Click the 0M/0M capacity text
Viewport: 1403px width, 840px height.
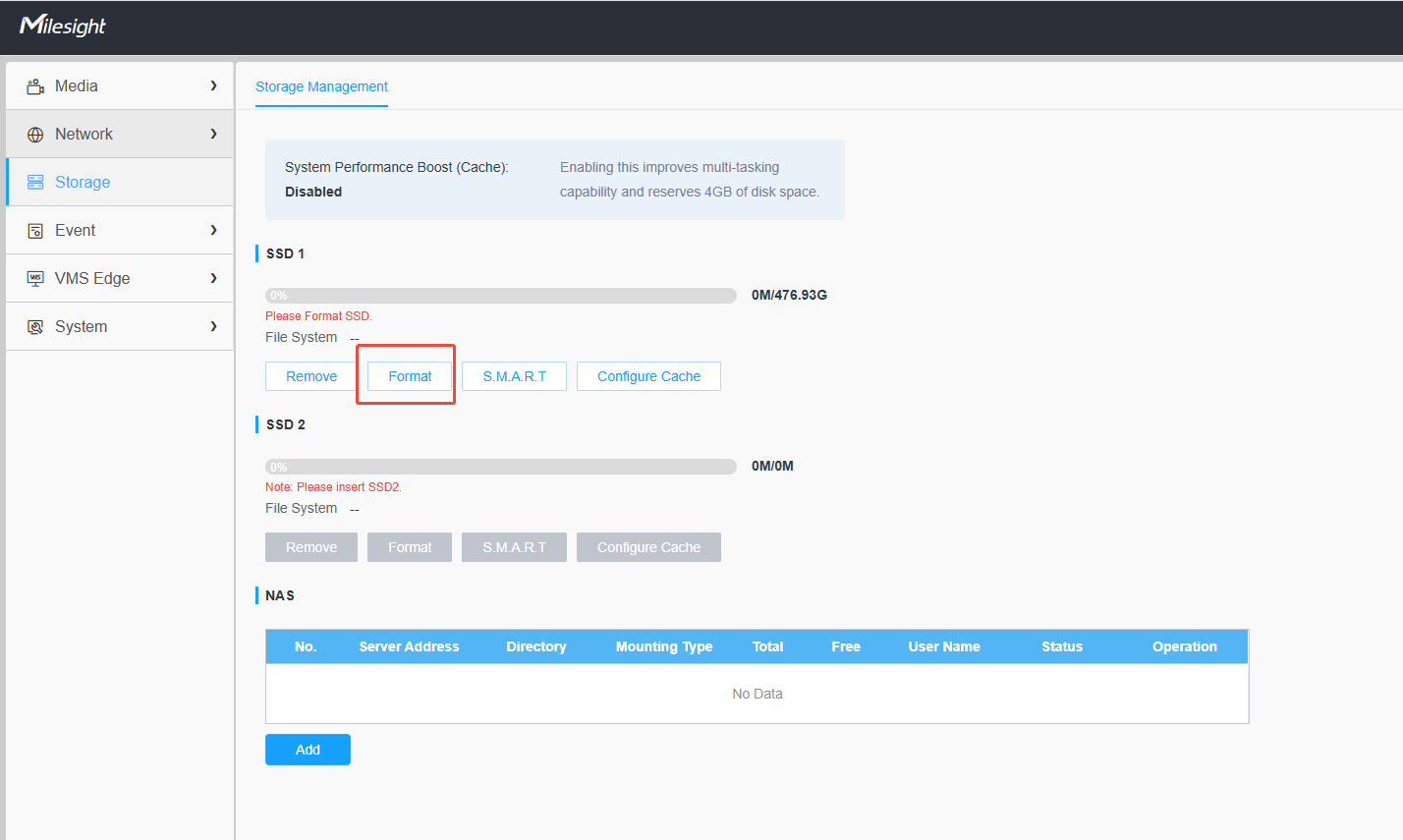772,466
